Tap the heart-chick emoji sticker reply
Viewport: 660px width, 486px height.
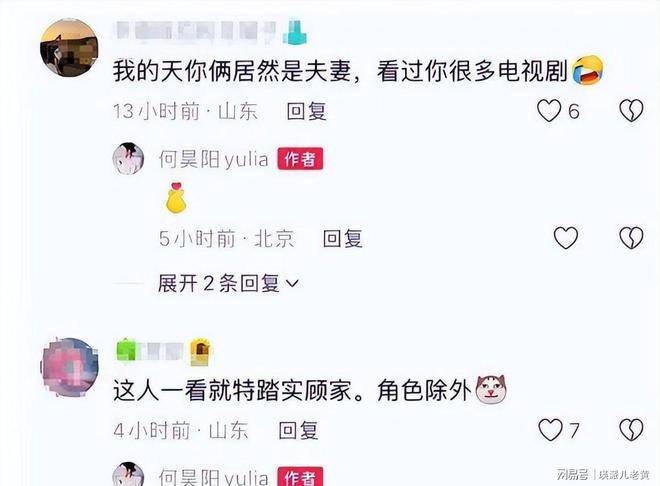point(176,197)
